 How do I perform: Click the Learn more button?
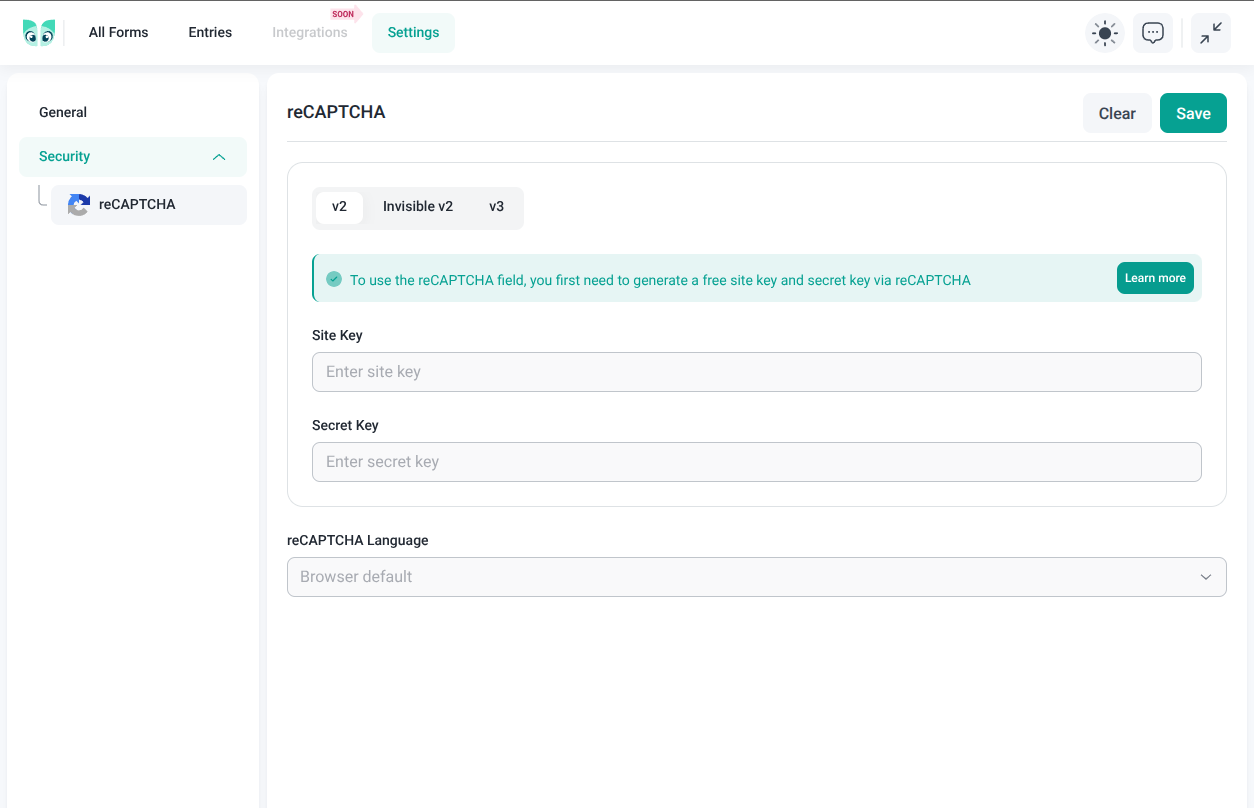coord(1155,278)
